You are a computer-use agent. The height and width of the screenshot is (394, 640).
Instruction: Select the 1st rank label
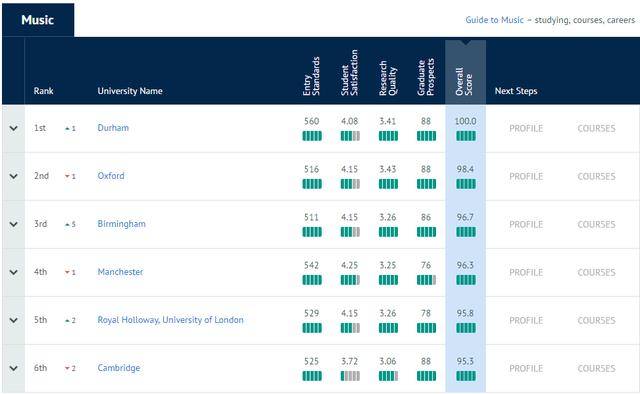click(40, 128)
